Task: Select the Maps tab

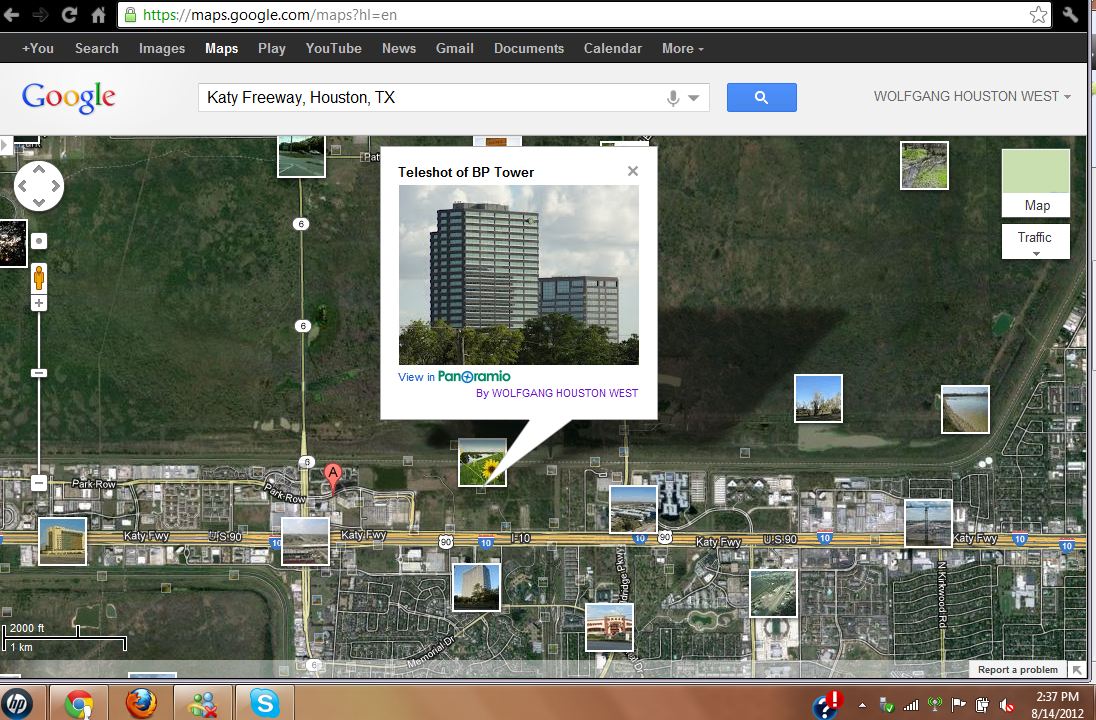Action: point(222,48)
